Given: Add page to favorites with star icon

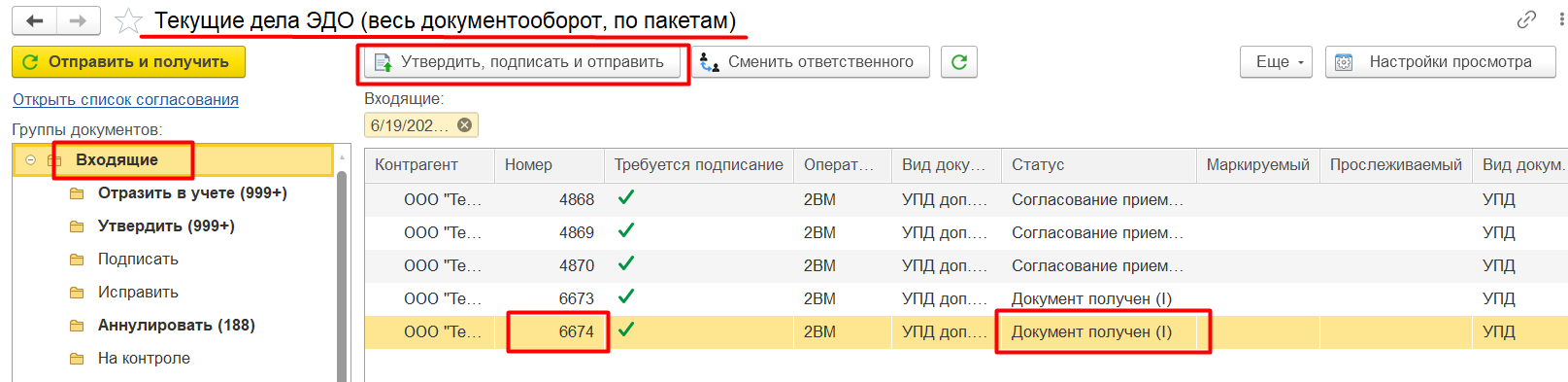Looking at the screenshot, I should 128,20.
